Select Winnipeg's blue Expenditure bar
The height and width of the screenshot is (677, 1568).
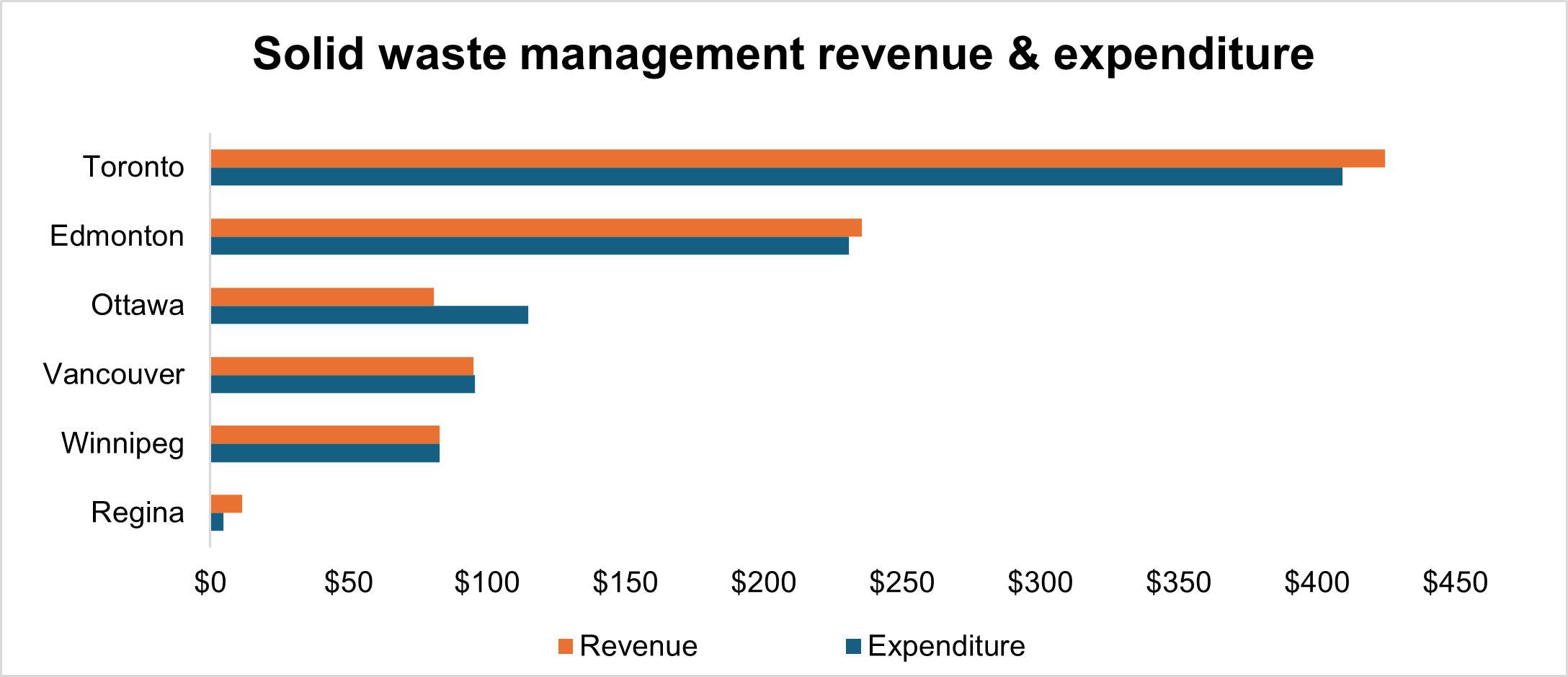point(325,453)
